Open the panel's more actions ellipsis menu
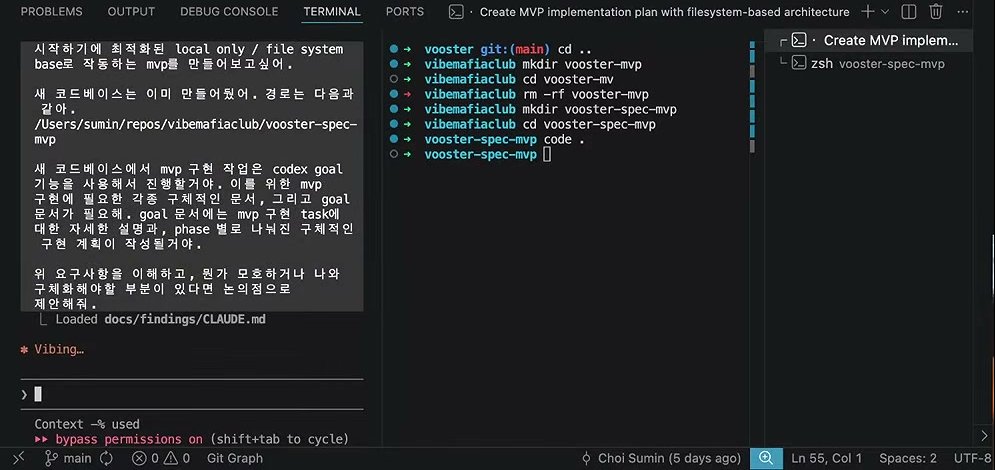 (963, 11)
